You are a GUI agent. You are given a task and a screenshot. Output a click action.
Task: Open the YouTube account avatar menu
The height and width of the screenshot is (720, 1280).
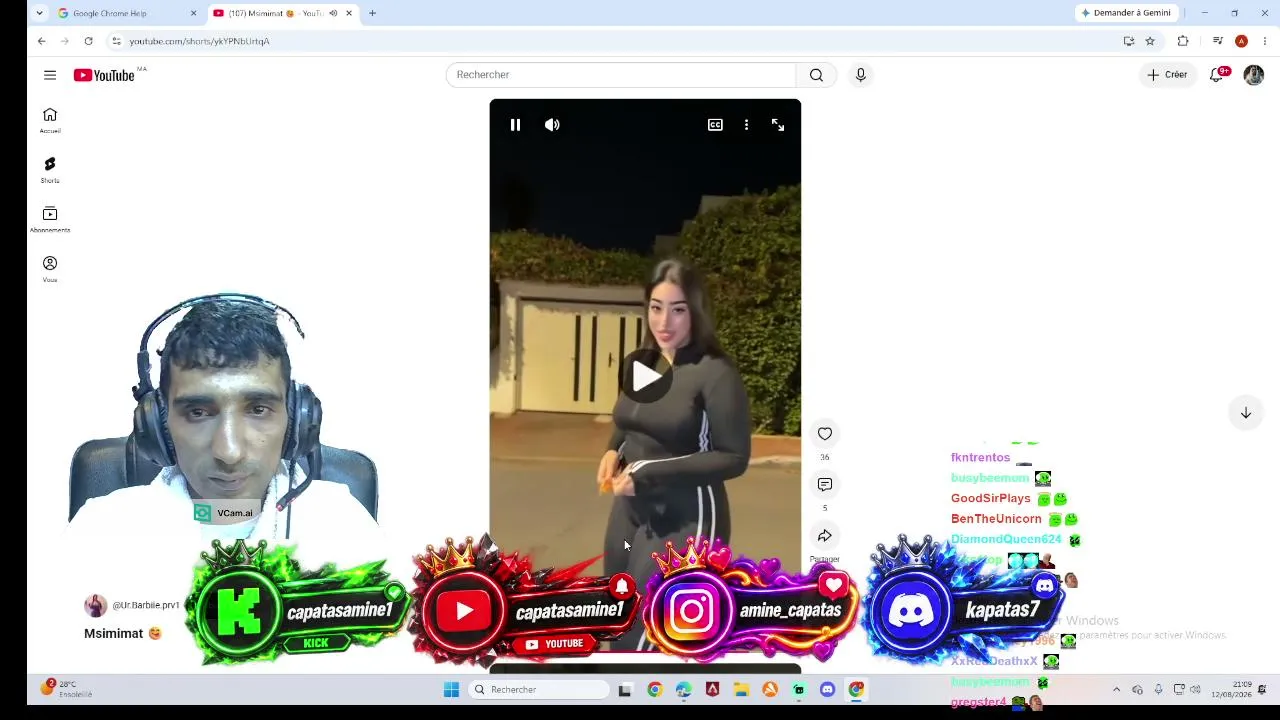1254,75
